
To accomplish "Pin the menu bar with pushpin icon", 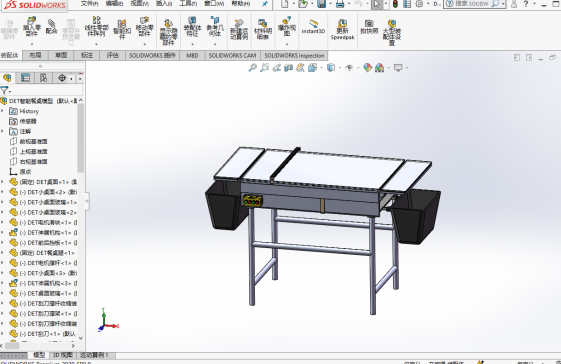I will 265,4.
